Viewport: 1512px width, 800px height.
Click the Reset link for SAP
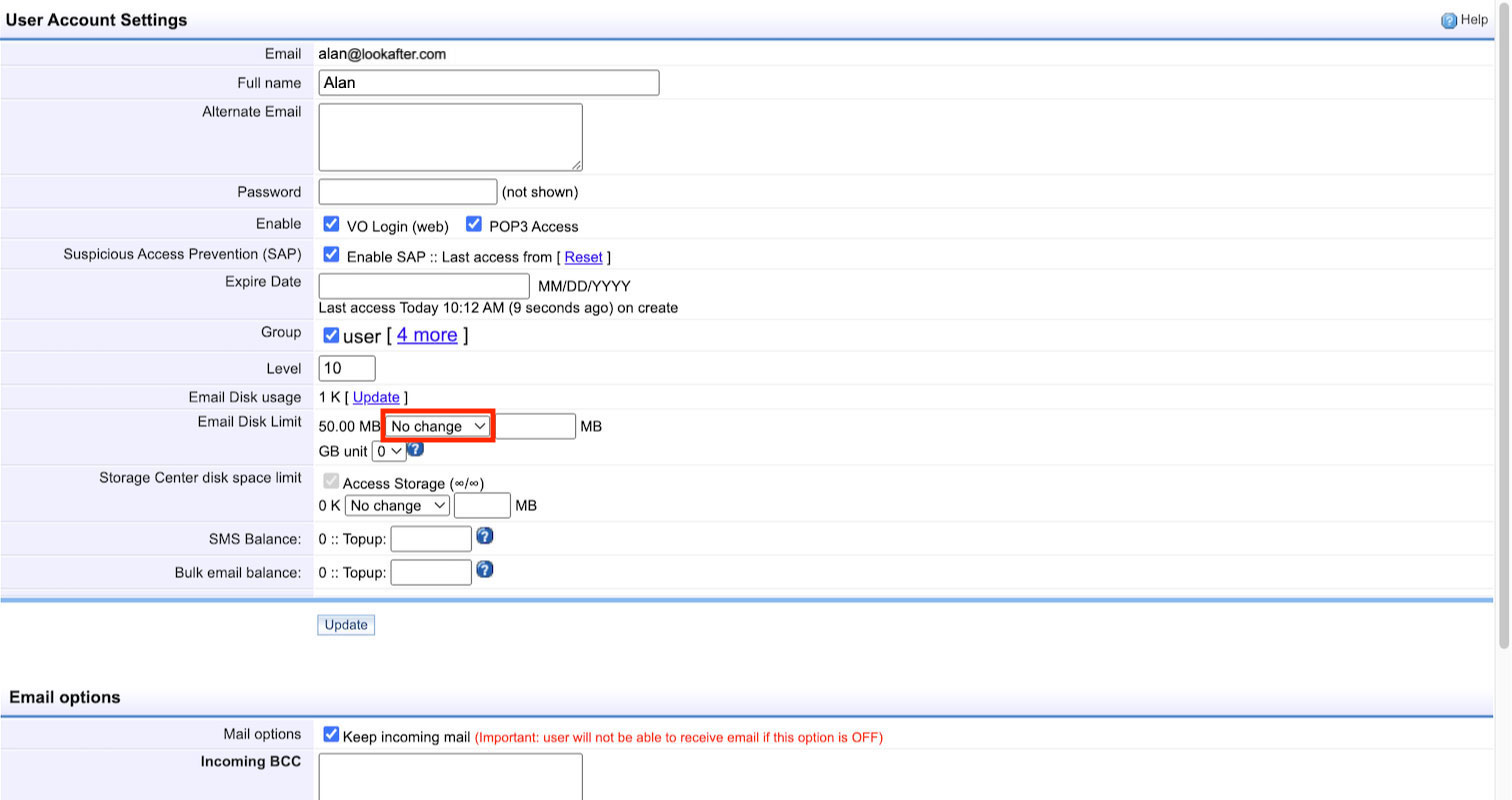pos(583,257)
